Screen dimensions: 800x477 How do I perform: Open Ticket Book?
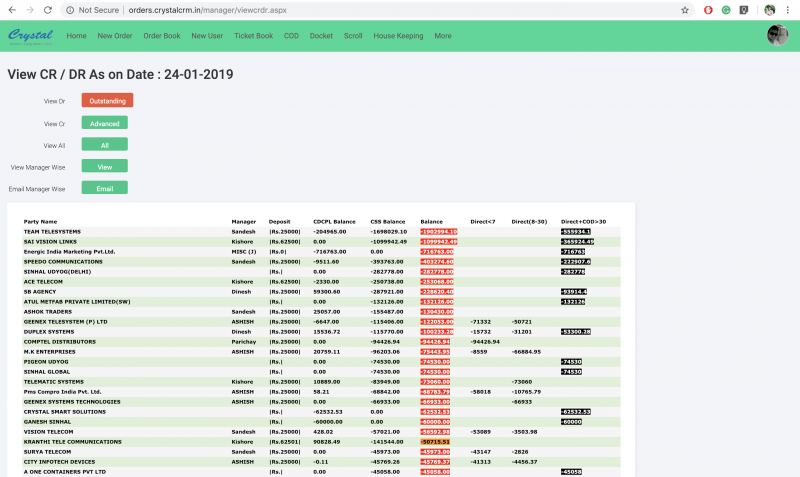(254, 36)
